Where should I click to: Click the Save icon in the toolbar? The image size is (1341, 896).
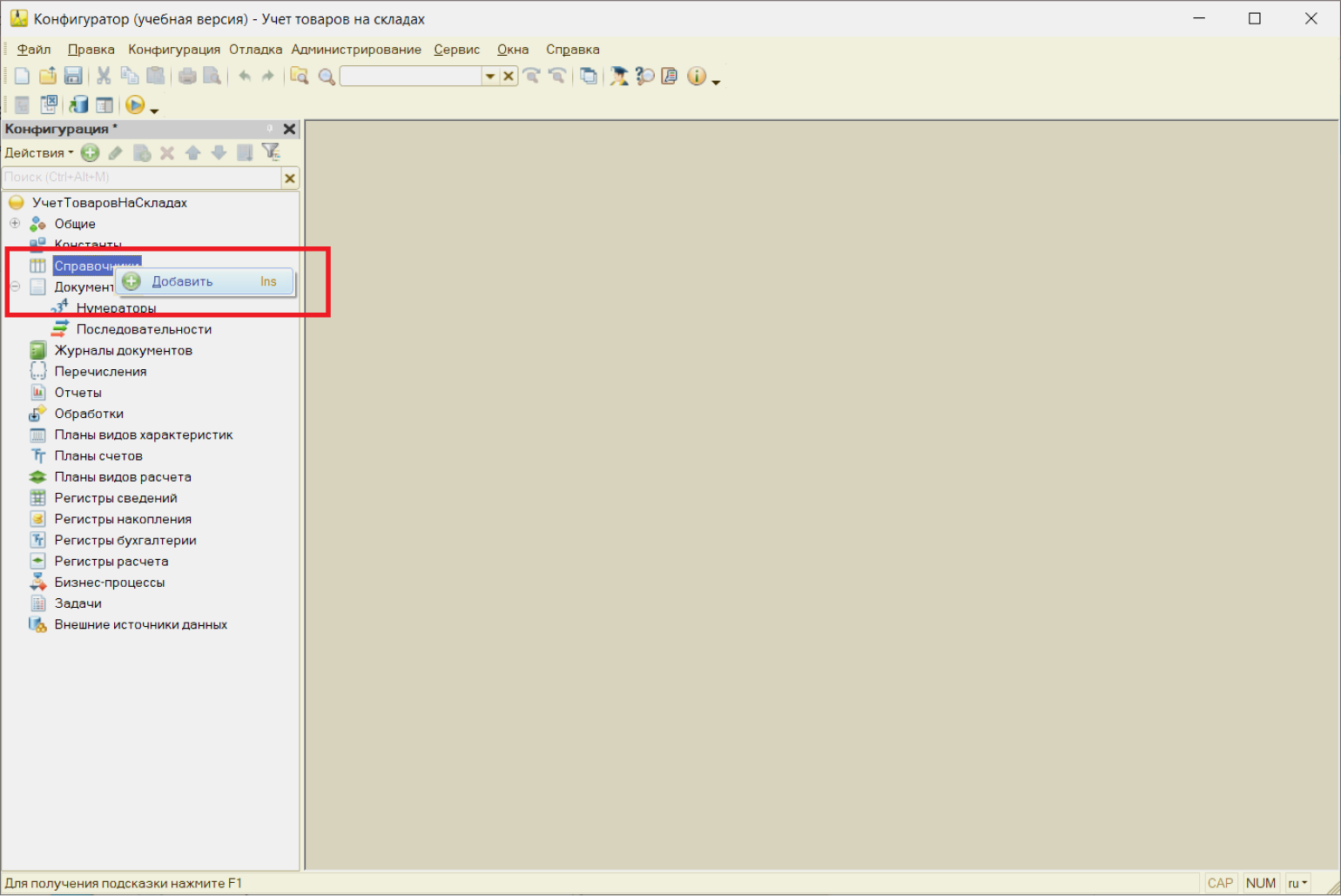tap(73, 77)
